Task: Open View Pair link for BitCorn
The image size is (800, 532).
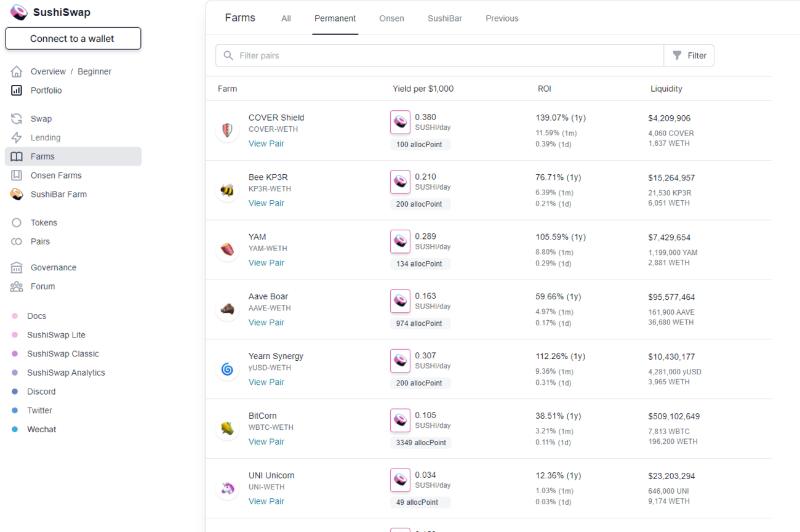Action: click(266, 441)
